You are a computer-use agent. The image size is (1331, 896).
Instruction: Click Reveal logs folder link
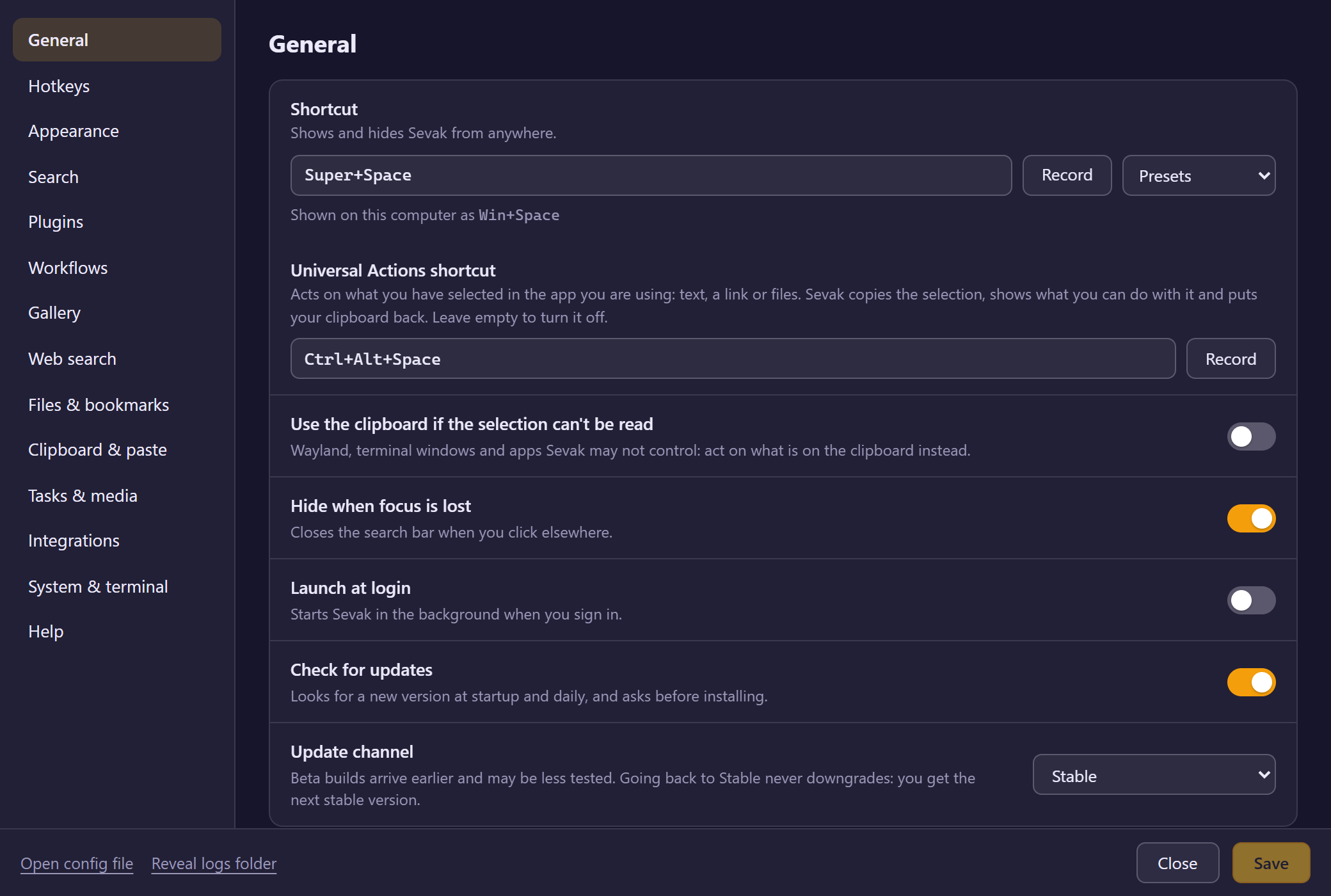[214, 863]
